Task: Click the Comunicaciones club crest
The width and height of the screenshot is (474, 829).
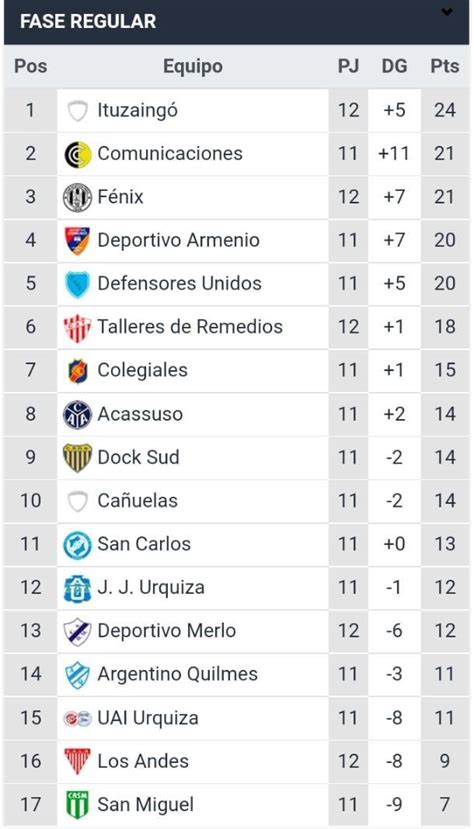Action: coord(78,154)
